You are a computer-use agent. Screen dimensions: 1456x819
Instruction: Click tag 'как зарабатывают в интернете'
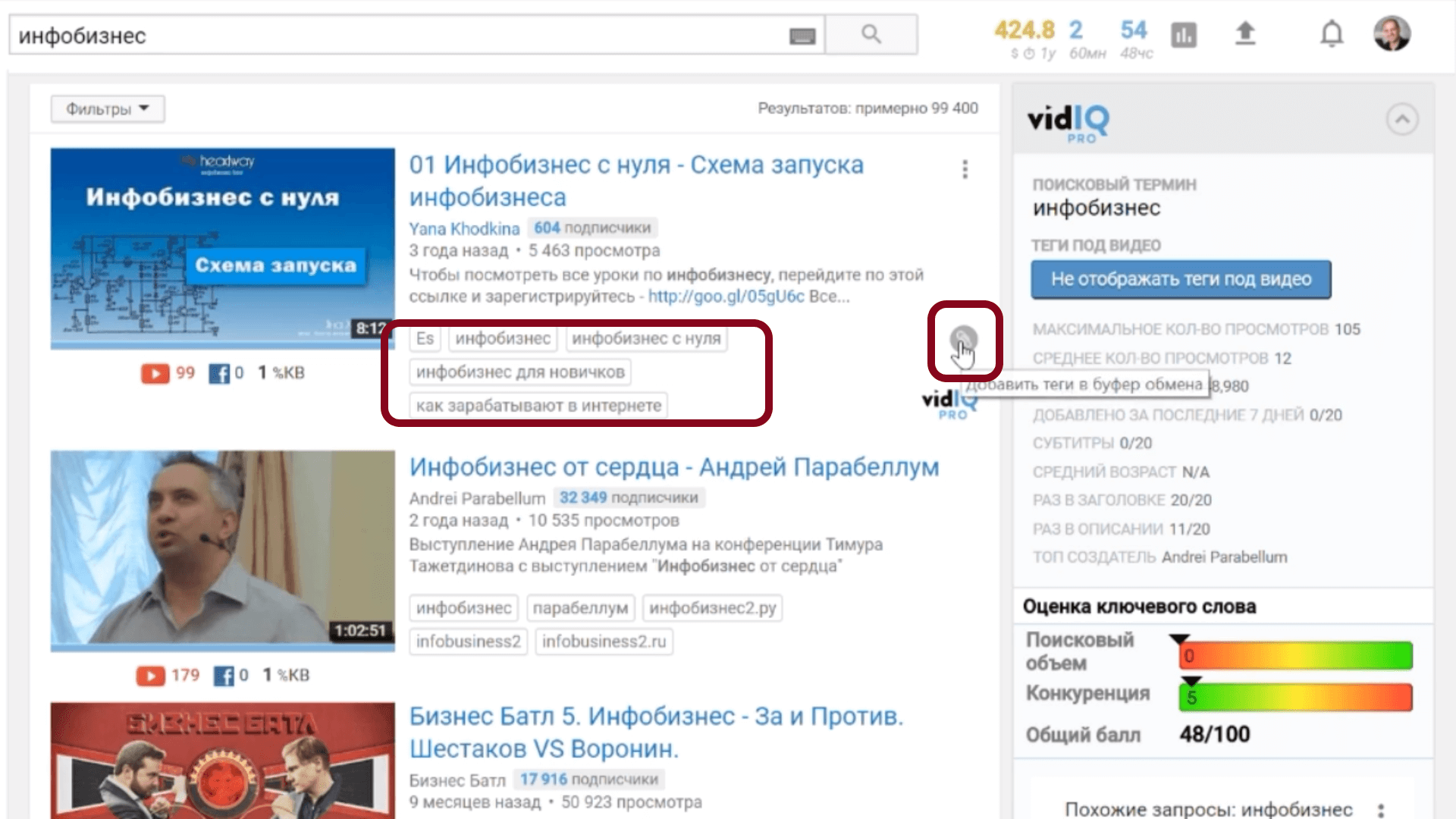(x=538, y=406)
